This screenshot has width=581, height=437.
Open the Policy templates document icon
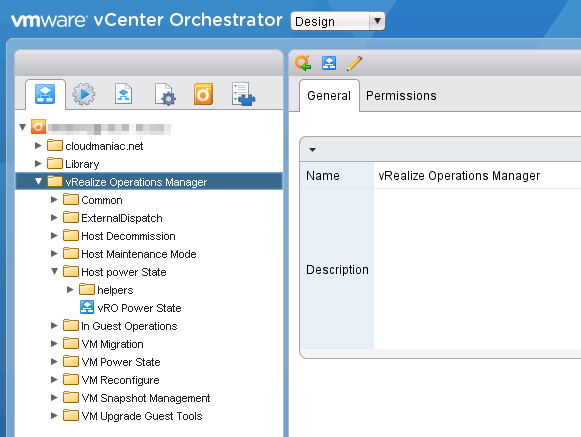point(123,94)
